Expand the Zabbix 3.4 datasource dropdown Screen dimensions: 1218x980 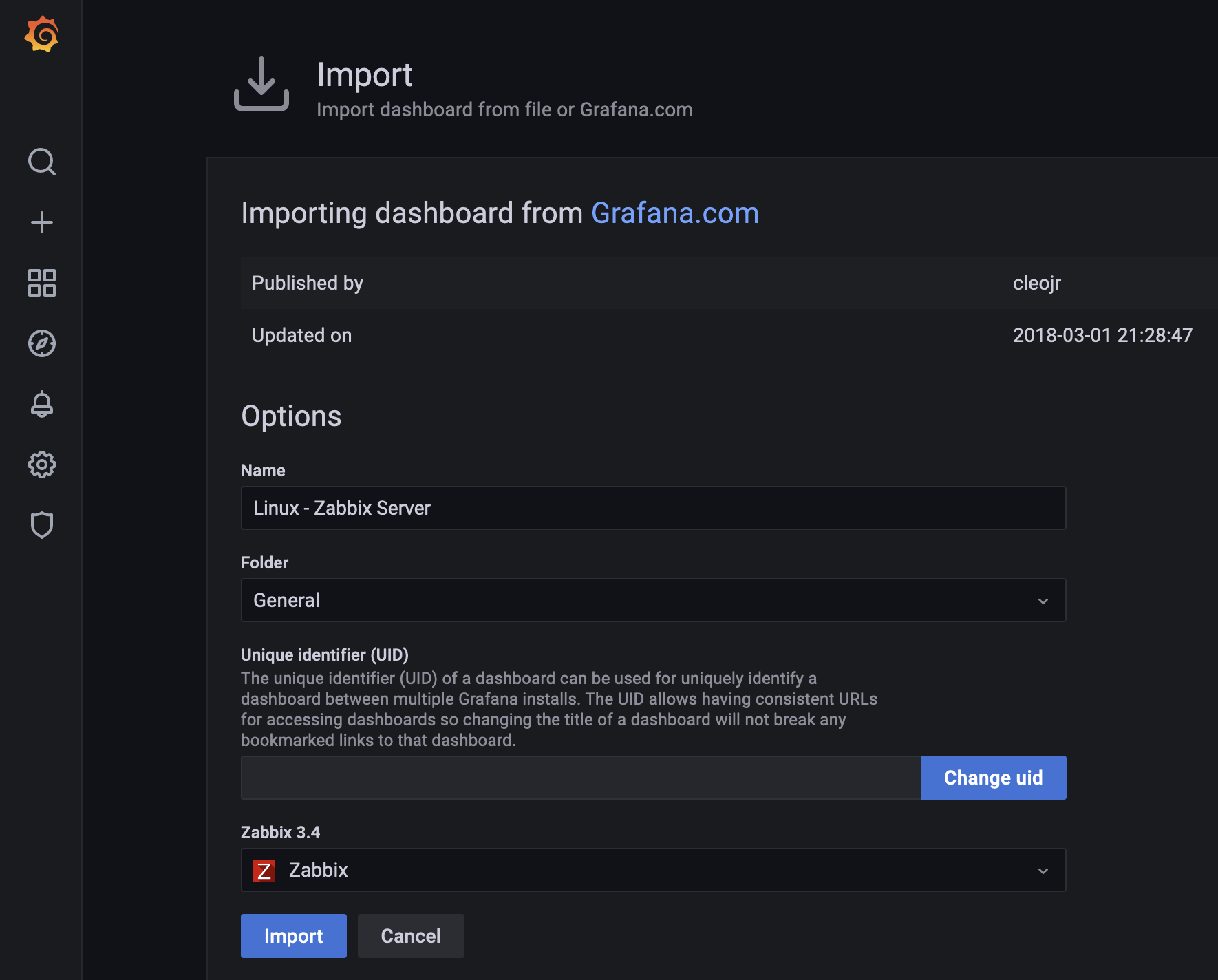pos(653,870)
